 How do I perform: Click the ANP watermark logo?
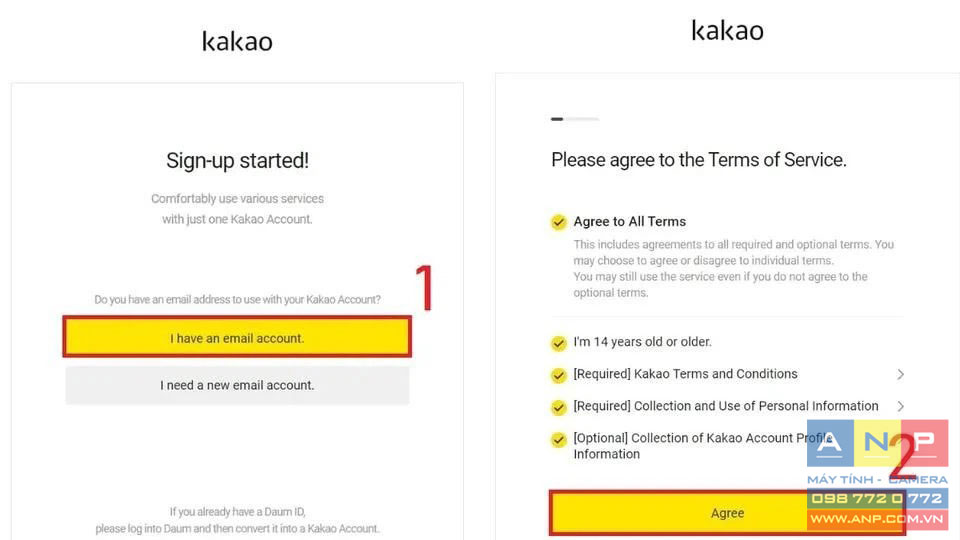pos(877,443)
